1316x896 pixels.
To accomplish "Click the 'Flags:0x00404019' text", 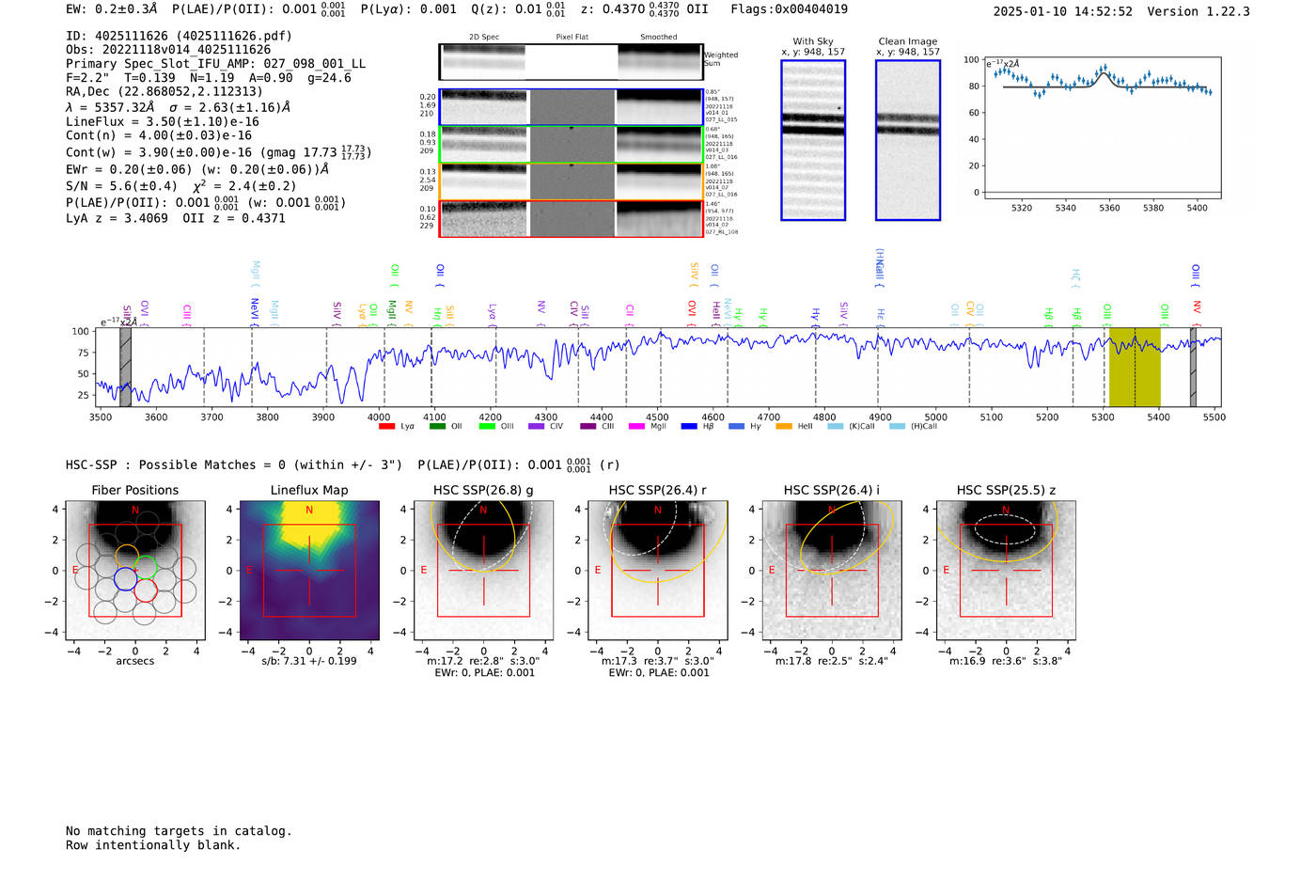I will (x=790, y=9).
